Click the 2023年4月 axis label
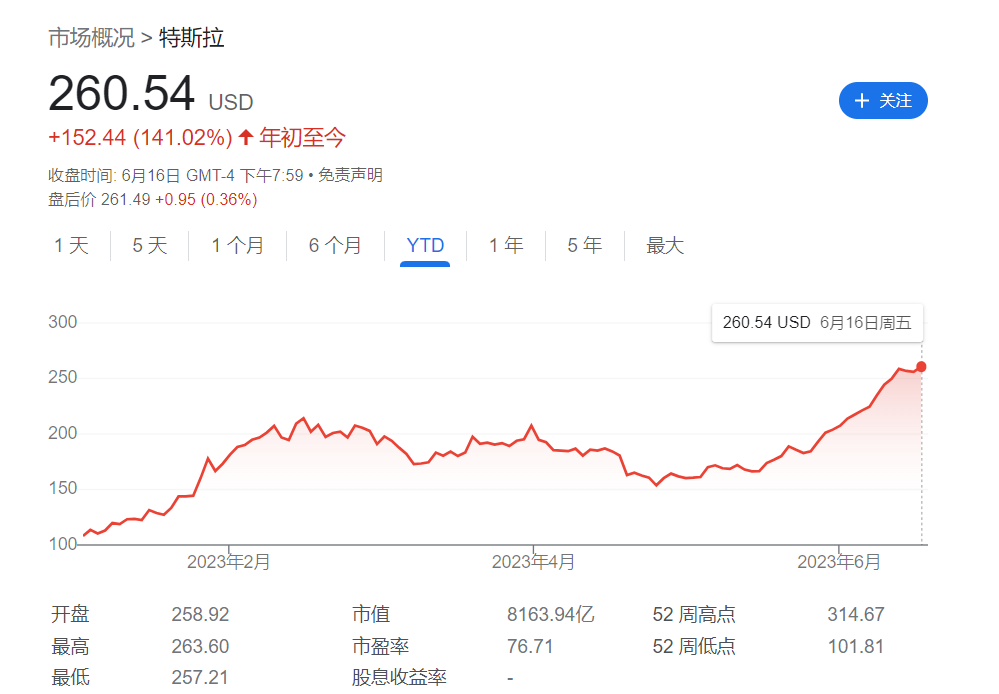This screenshot has height=694, width=999. (x=533, y=562)
